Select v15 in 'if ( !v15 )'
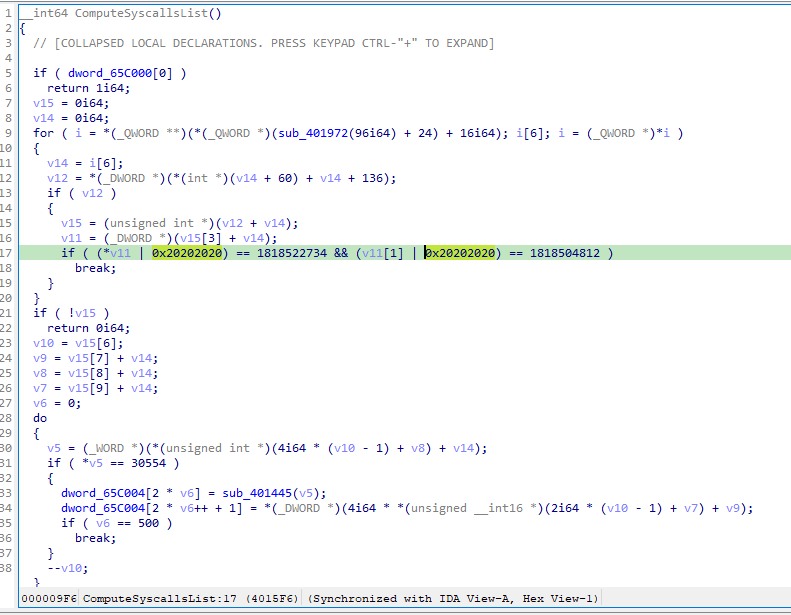791x615 pixels. click(85, 313)
